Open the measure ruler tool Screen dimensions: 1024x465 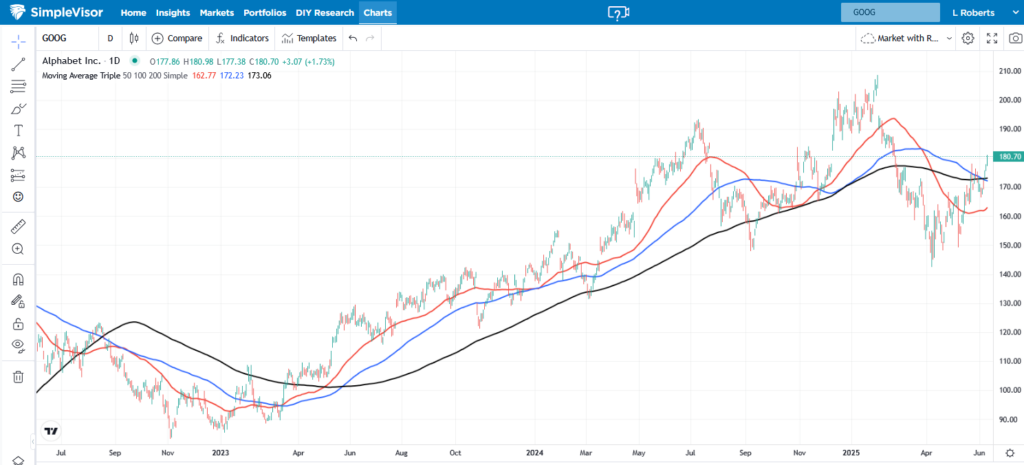click(18, 227)
